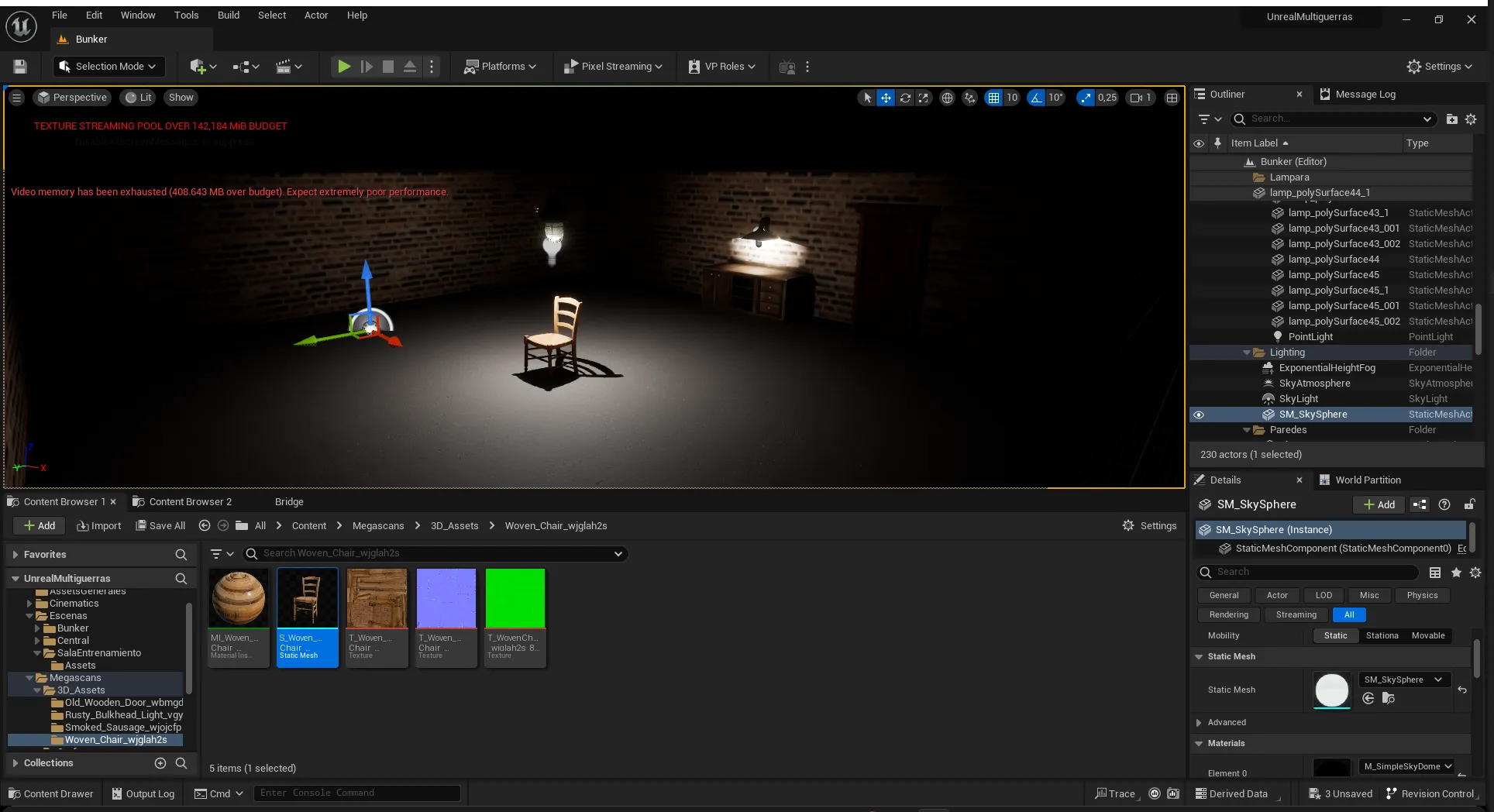This screenshot has height=812, width=1494.
Task: Click the Eject toolbar icon
Action: [410, 67]
